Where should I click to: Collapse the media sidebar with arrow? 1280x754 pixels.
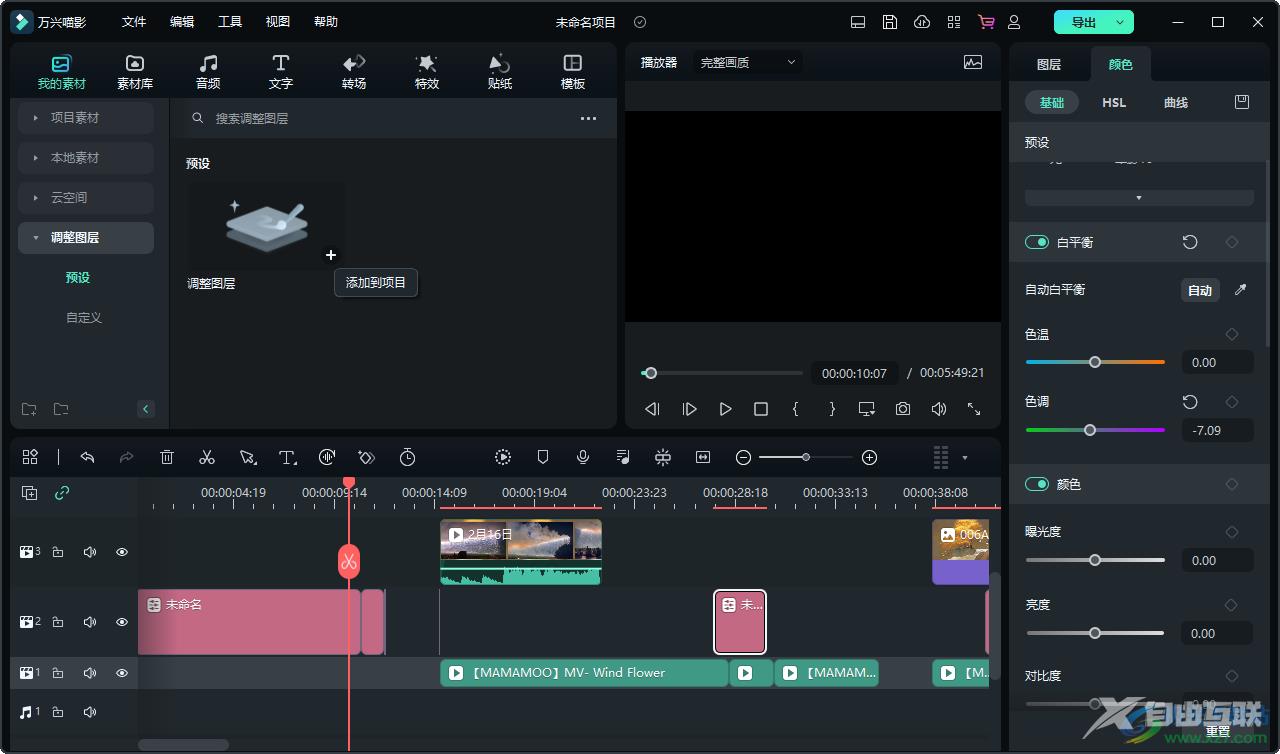[x=146, y=409]
